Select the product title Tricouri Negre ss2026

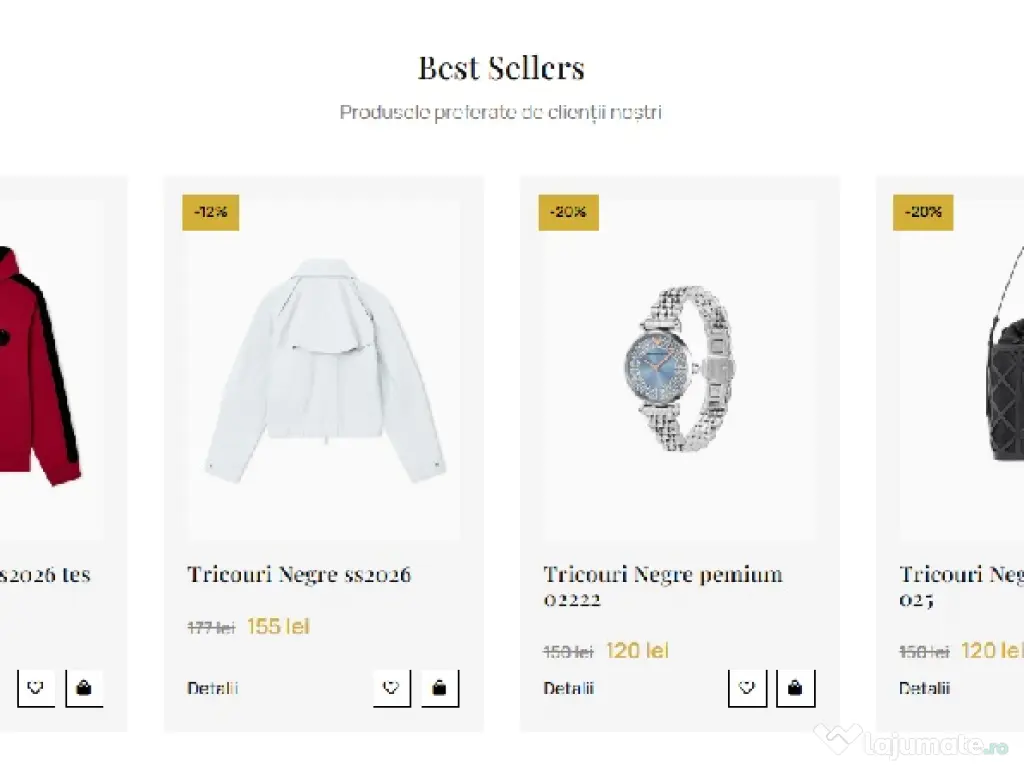[x=299, y=575]
